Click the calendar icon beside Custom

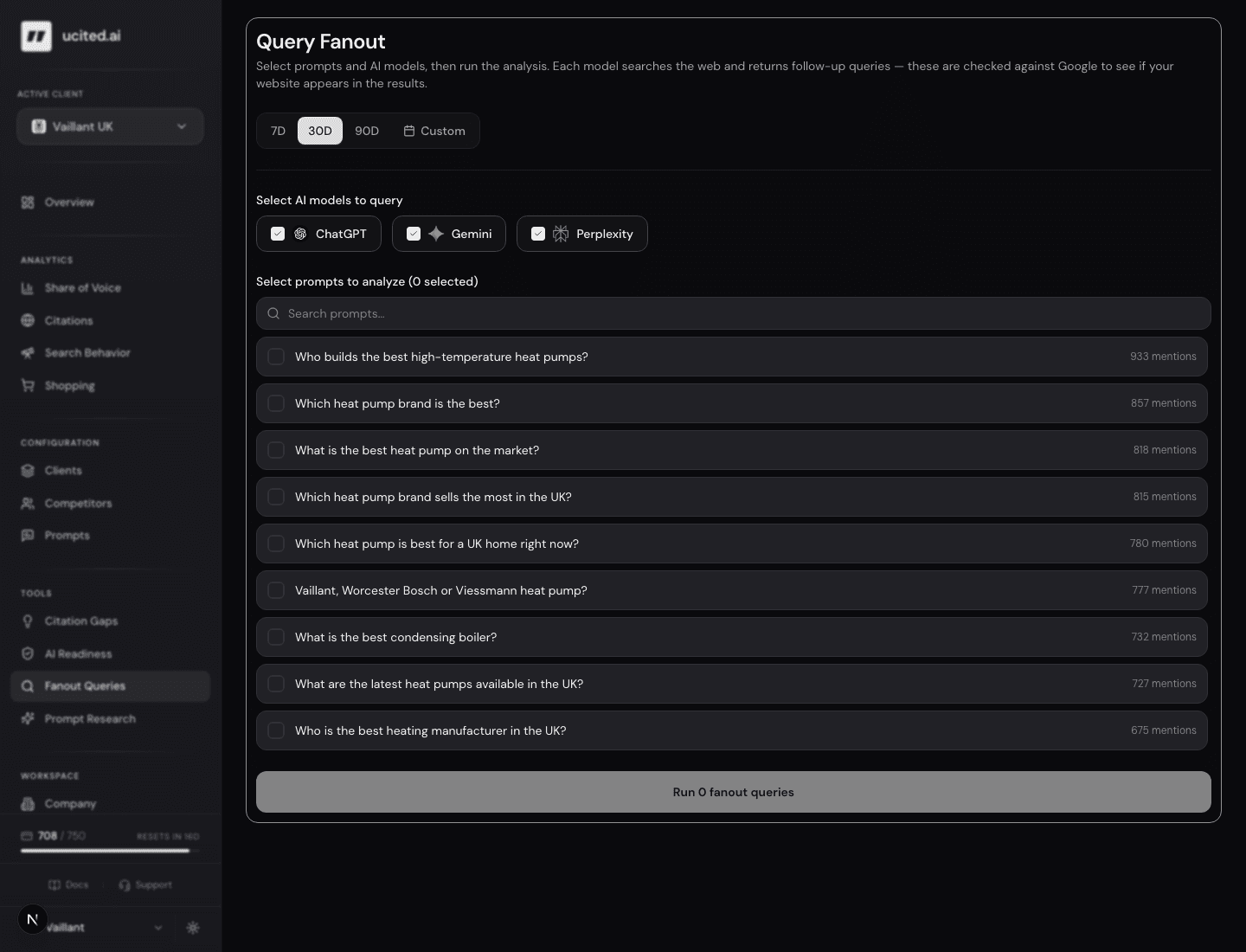click(x=409, y=131)
